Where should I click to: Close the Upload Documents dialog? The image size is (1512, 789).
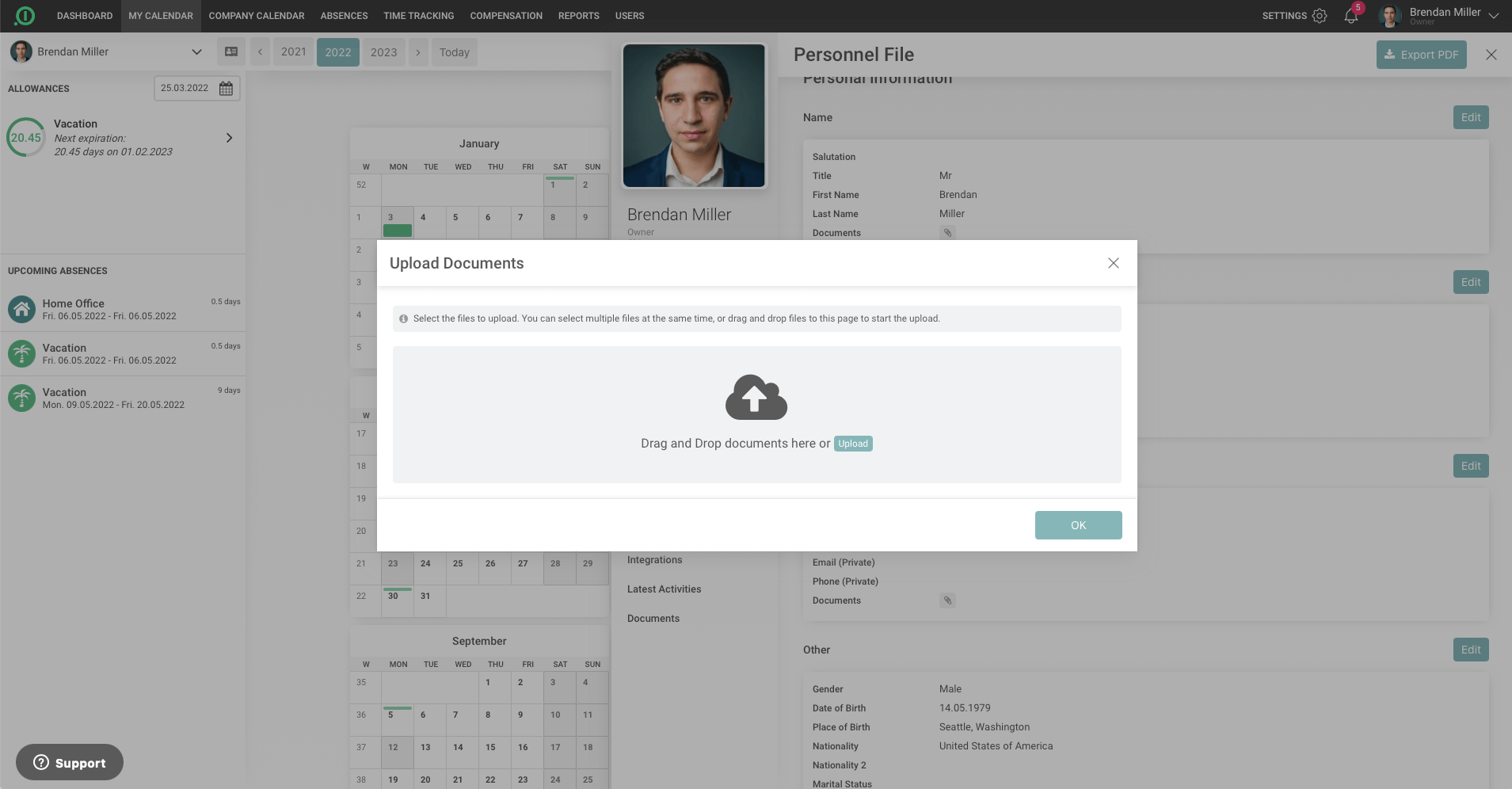point(1113,263)
